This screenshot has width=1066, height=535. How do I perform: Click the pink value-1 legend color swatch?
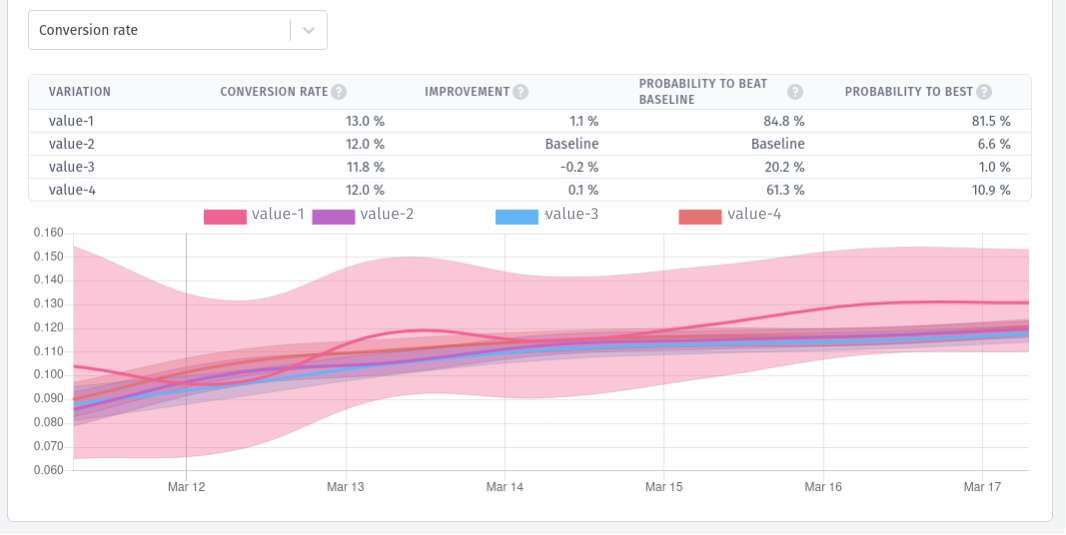pyautogui.click(x=225, y=216)
